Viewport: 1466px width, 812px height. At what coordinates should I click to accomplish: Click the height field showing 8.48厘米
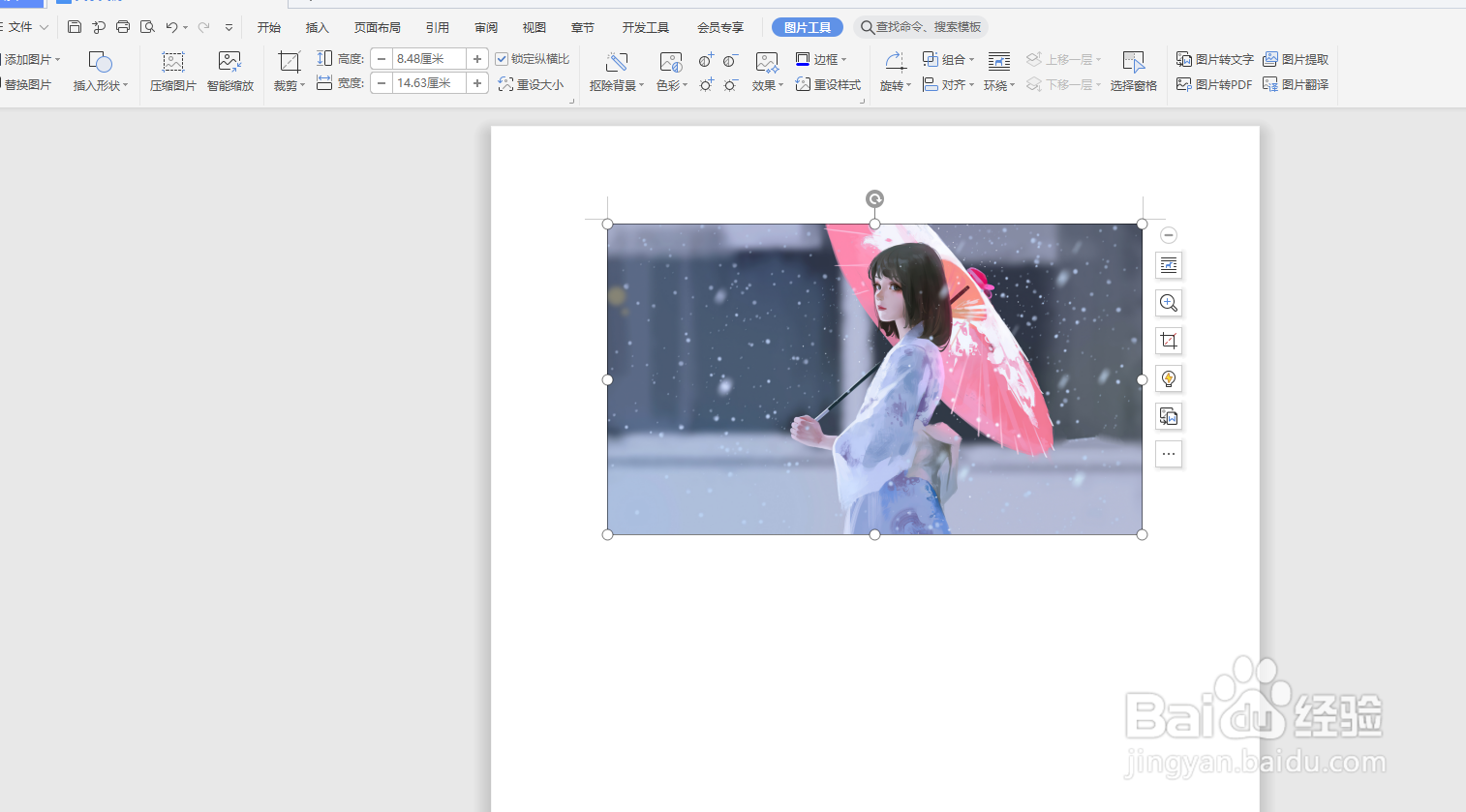point(429,59)
